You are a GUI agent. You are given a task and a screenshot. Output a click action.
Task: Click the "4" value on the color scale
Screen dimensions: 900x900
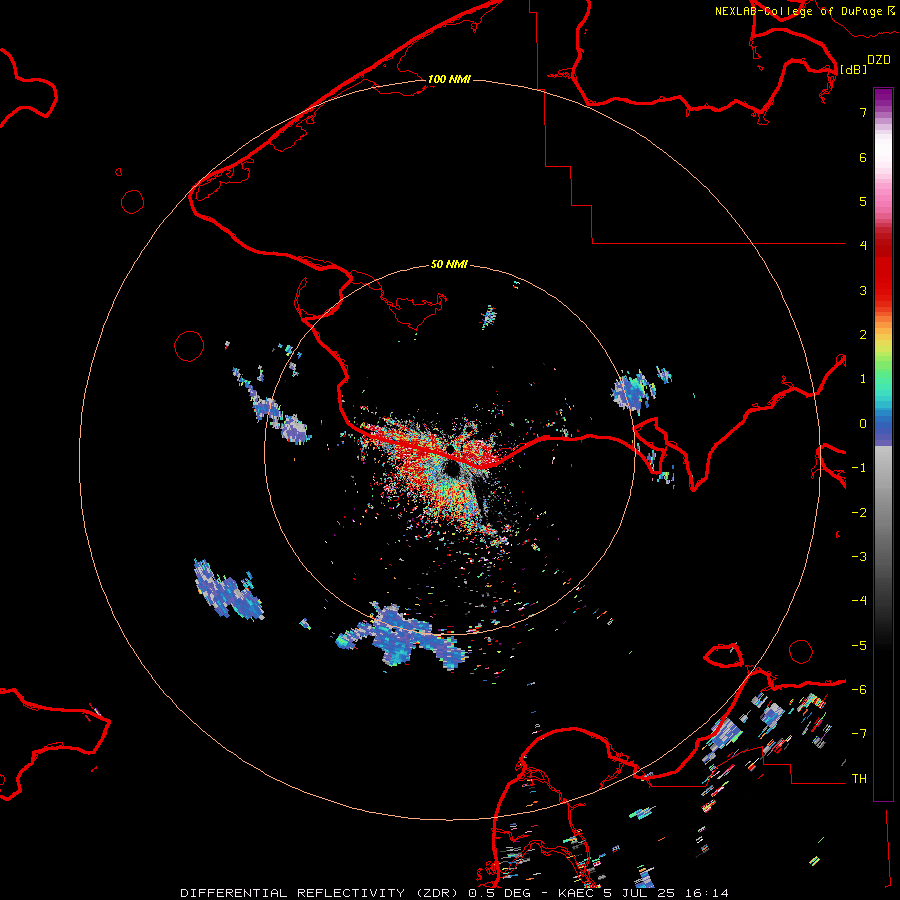click(863, 246)
